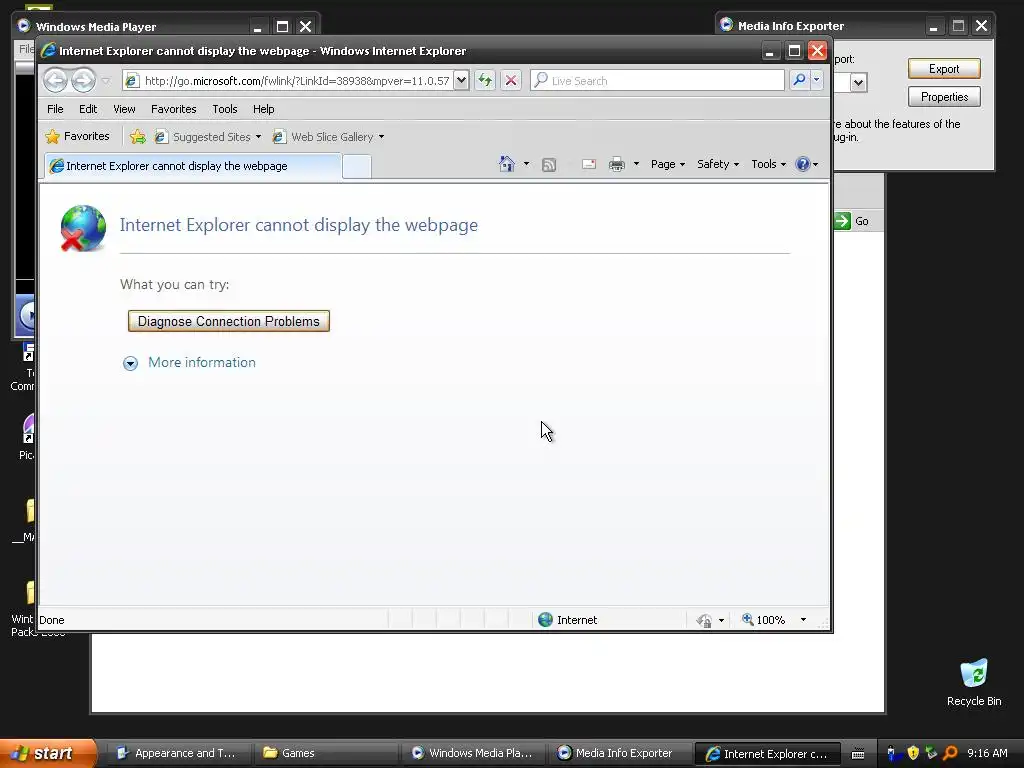1024x768 pixels.
Task: Open the Recycle Bin desktop icon
Action: [x=974, y=682]
